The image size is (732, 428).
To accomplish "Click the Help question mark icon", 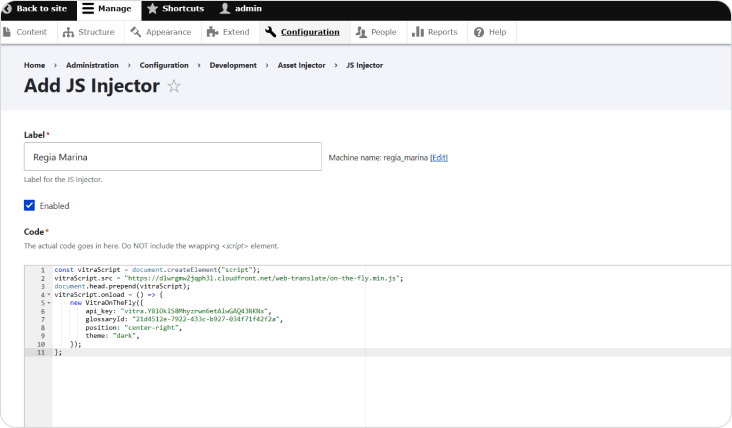I will [479, 32].
